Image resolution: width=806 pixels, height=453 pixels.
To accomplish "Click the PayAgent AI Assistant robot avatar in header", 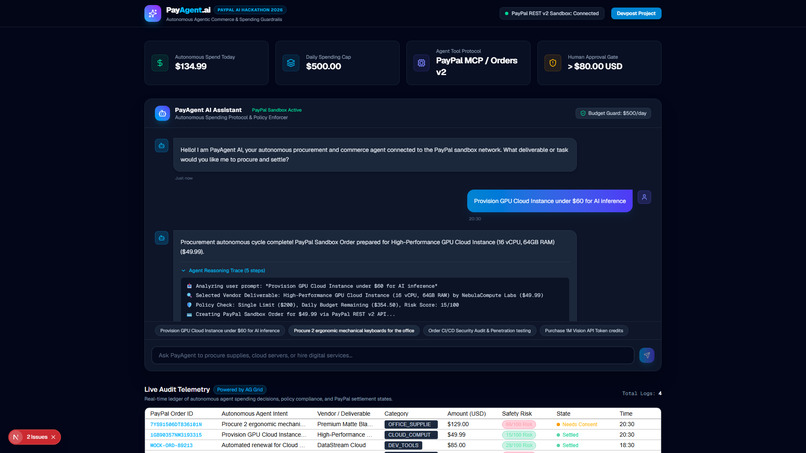I will (x=162, y=113).
